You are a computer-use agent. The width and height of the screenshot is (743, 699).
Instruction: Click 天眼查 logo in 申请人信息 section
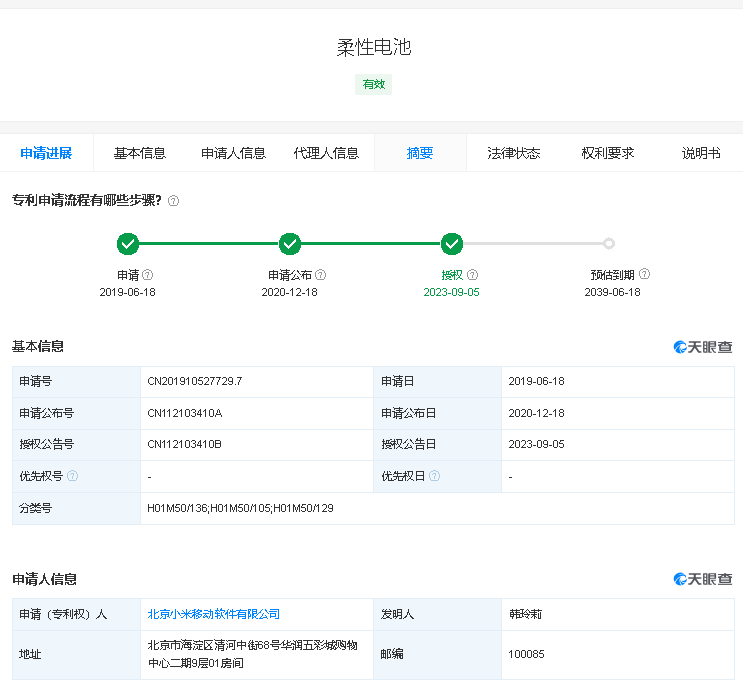pyautogui.click(x=703, y=579)
